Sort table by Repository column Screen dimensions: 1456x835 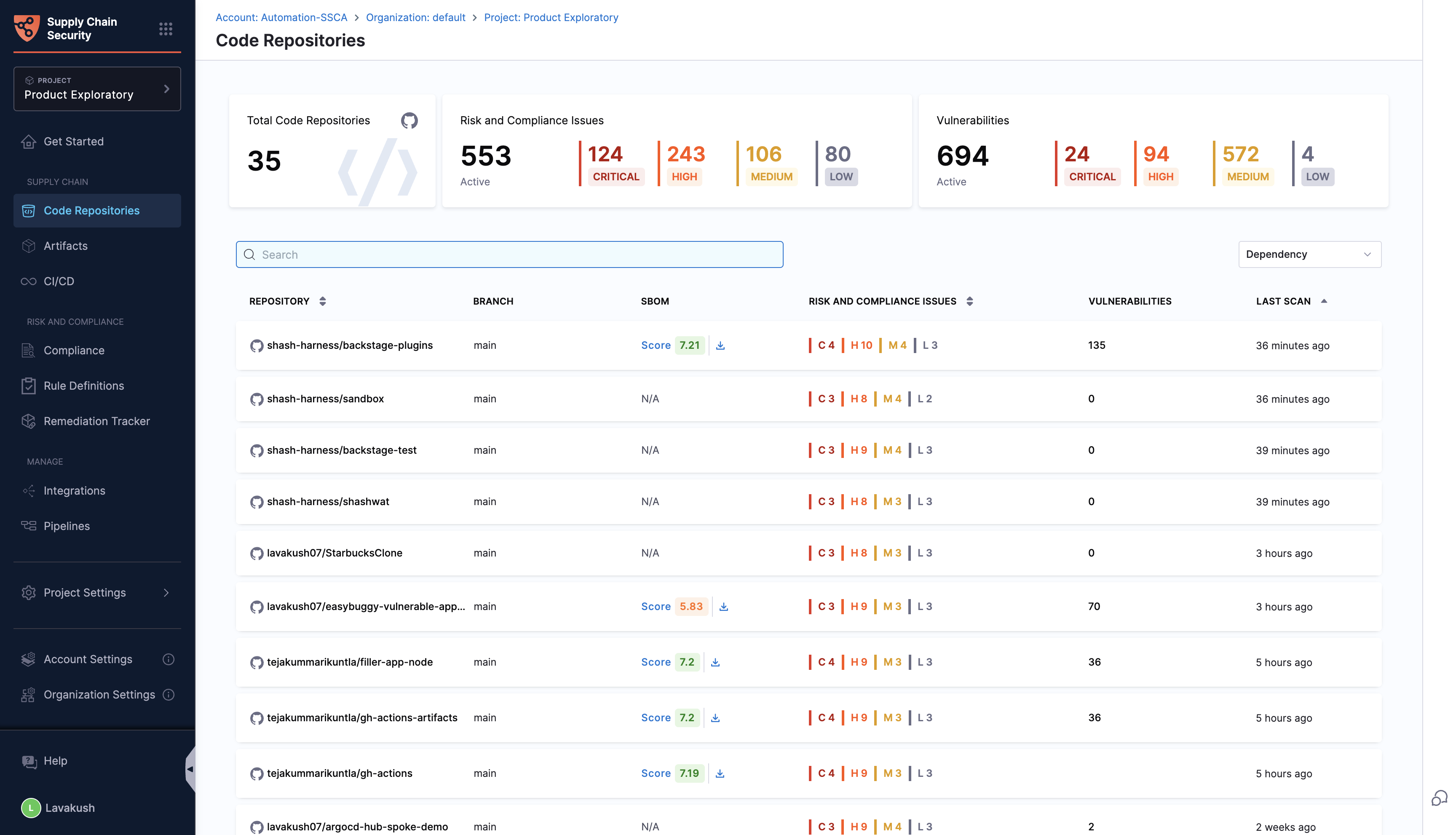[x=322, y=301]
